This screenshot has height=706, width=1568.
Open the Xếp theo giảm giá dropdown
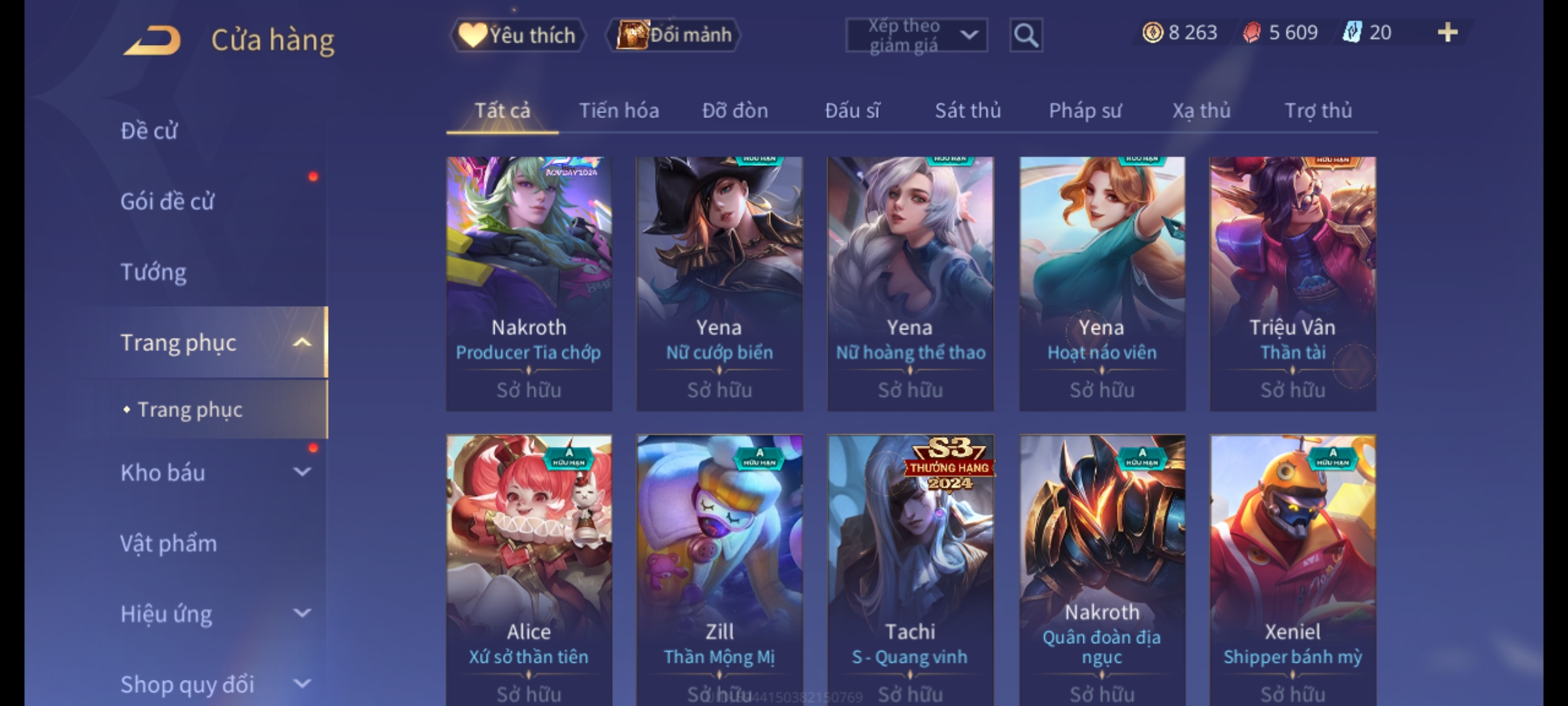point(916,35)
